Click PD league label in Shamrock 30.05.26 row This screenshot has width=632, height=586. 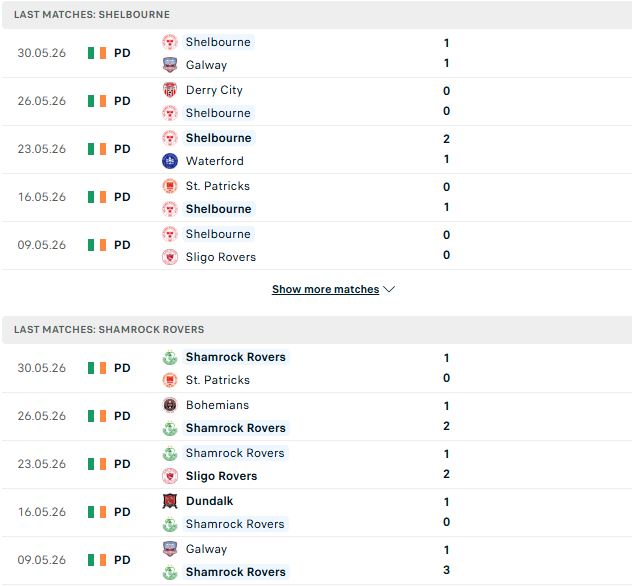point(122,368)
